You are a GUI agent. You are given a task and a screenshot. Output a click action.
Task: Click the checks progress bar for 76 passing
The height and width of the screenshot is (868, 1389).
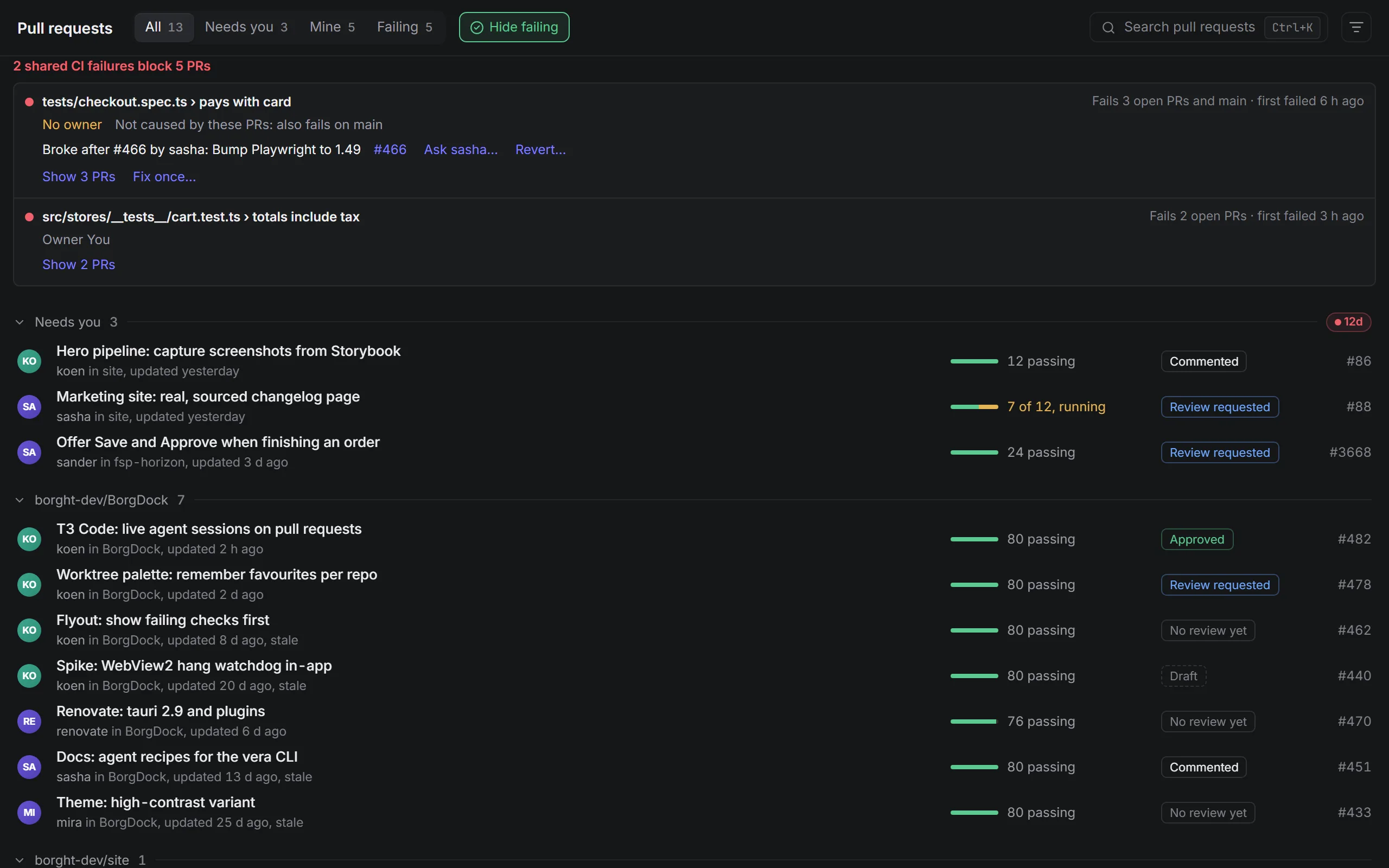[x=974, y=722]
